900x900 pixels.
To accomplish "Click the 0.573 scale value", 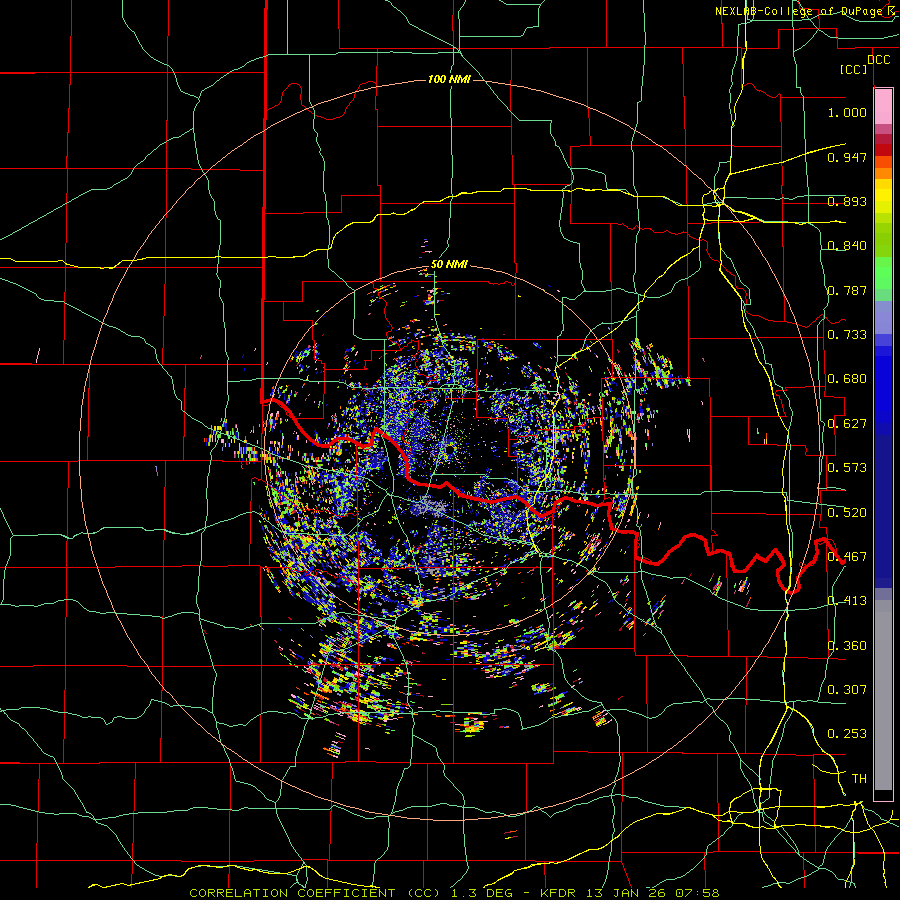I will (x=847, y=468).
